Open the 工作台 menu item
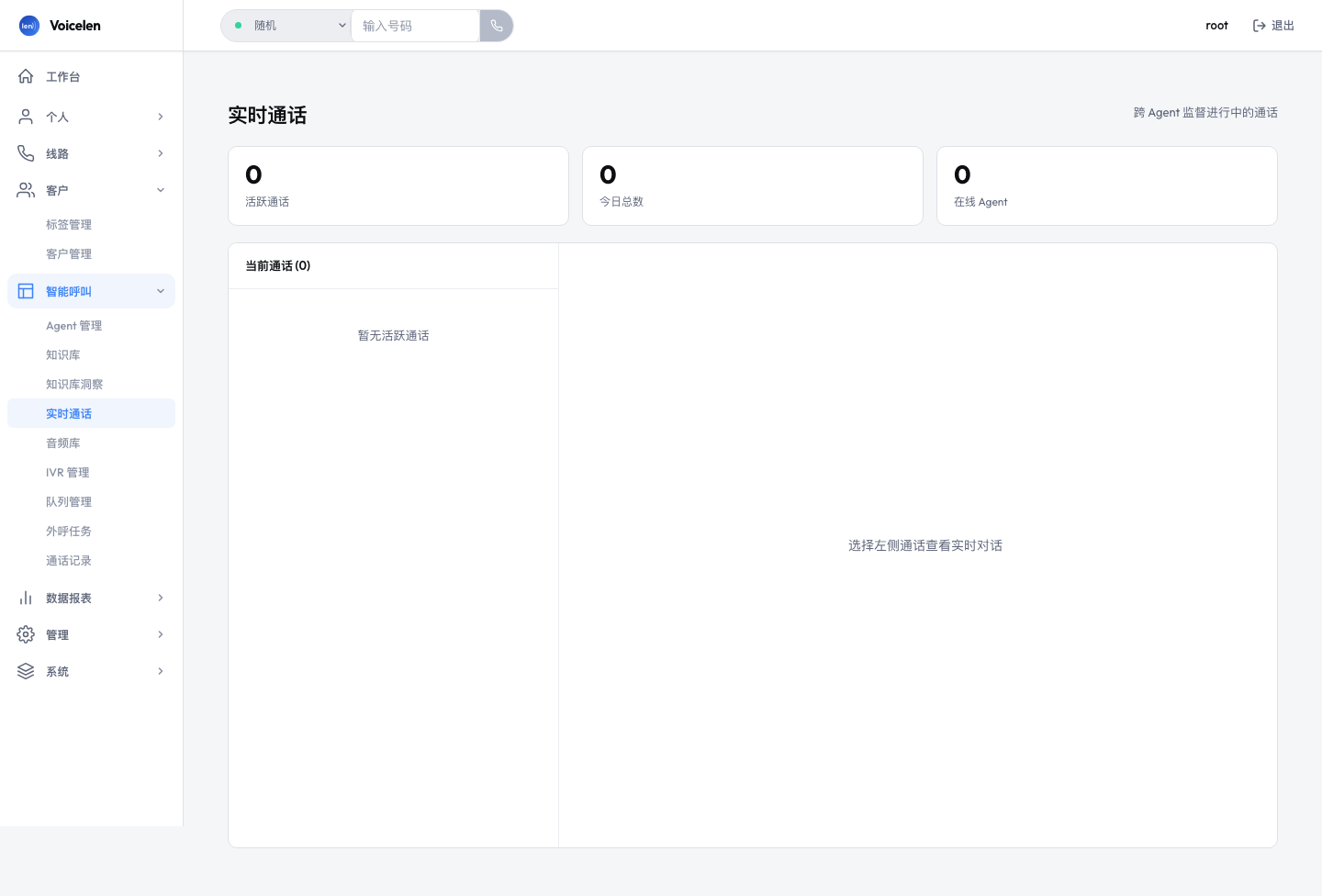This screenshot has height=896, width=1322. point(91,76)
